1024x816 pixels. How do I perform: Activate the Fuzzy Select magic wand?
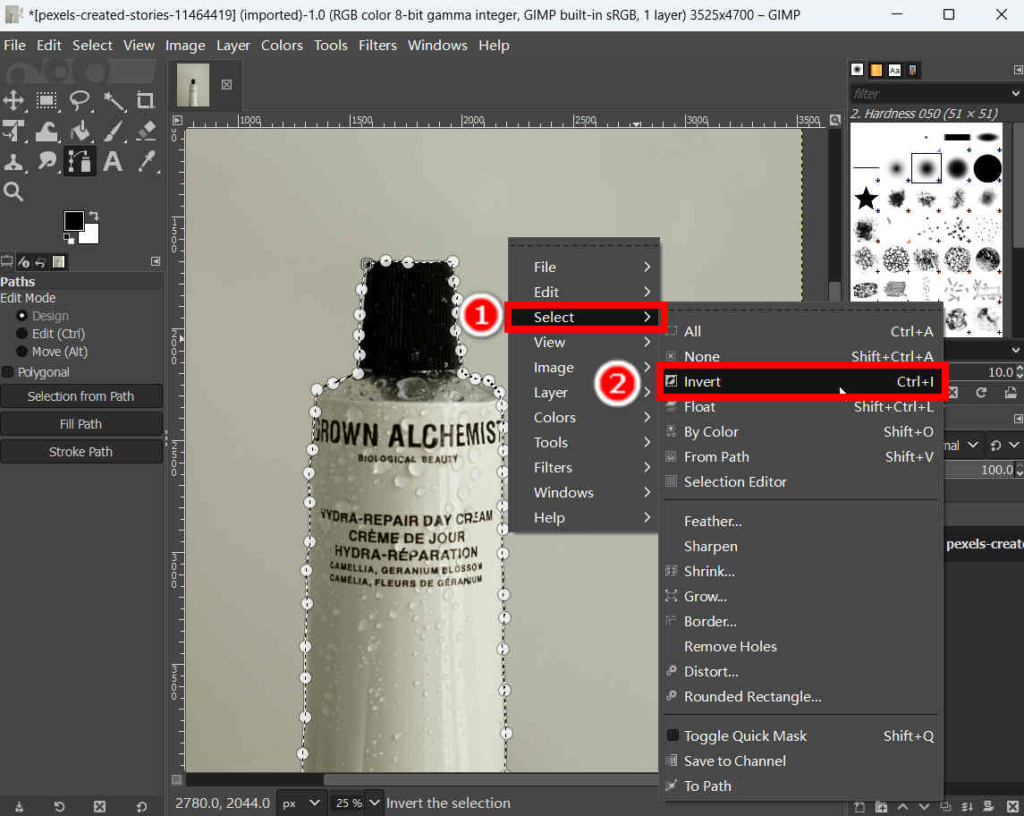point(113,100)
